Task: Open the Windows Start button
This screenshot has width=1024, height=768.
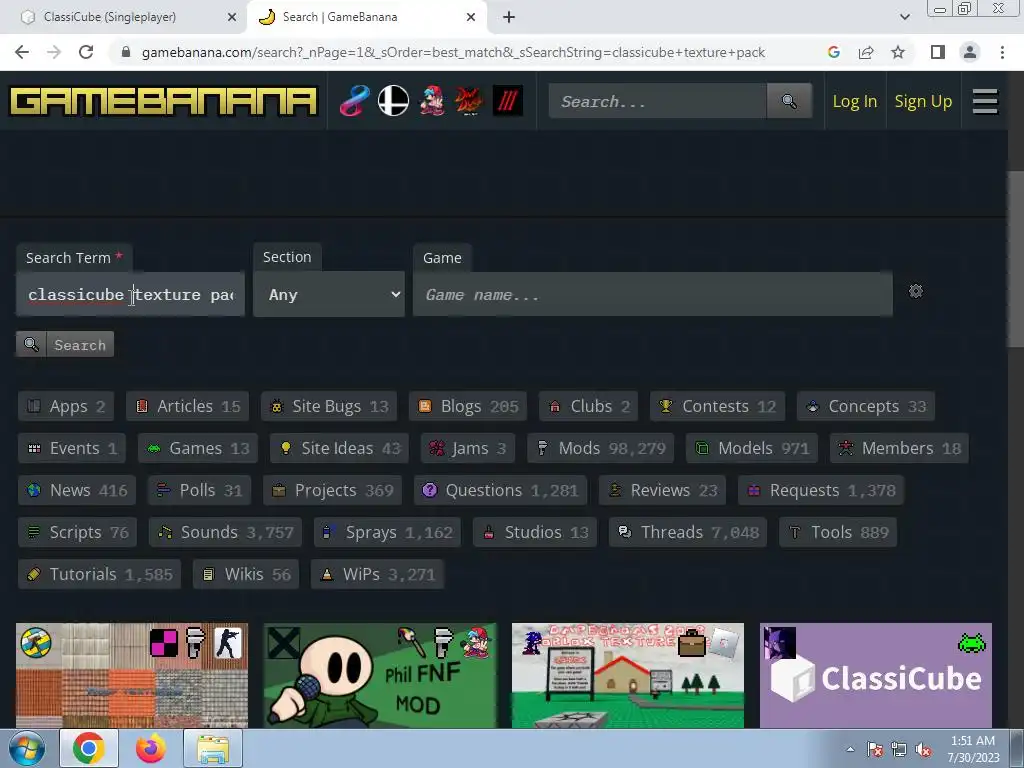Action: point(27,748)
